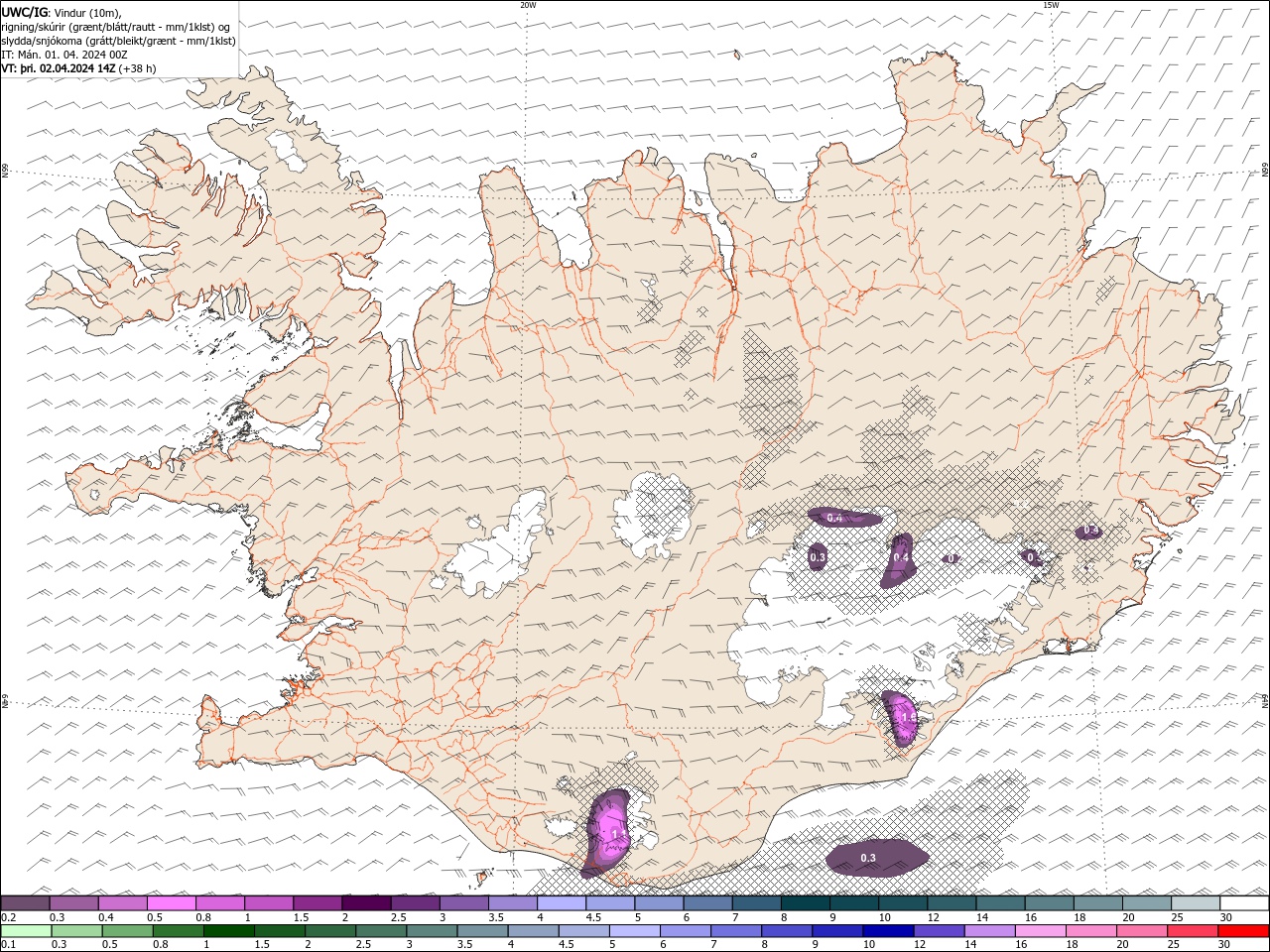
Task: Click the '0.1' value starting the bottom legend scale
Action: click(x=8, y=945)
